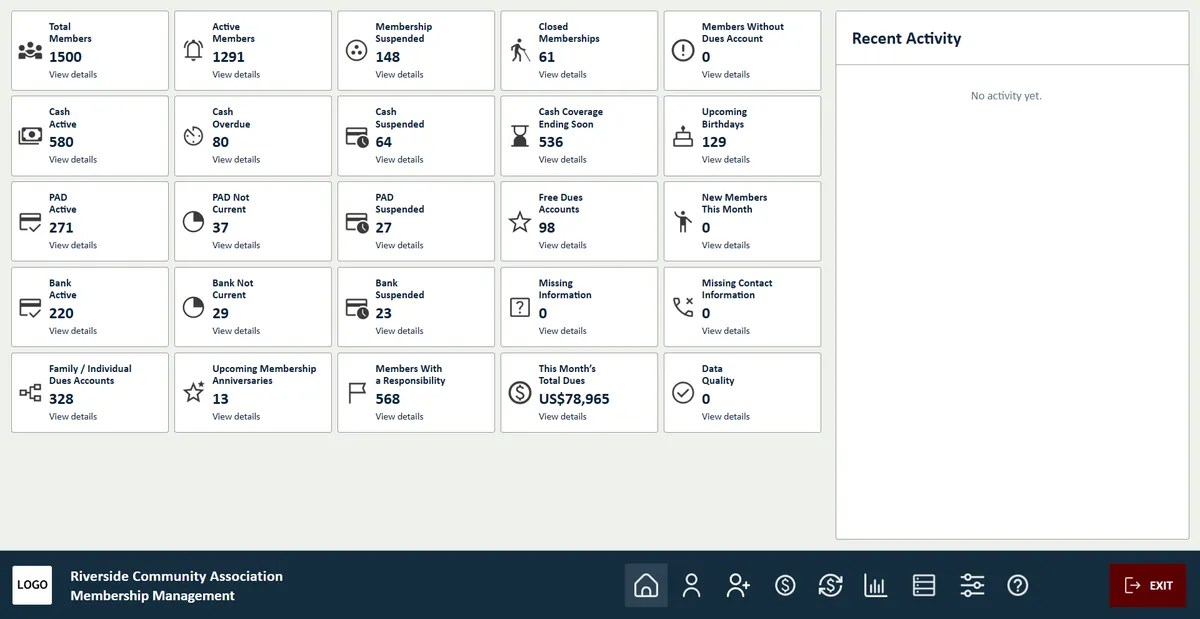Click the Recent Activity heading
This screenshot has width=1200, height=619.
(x=906, y=38)
